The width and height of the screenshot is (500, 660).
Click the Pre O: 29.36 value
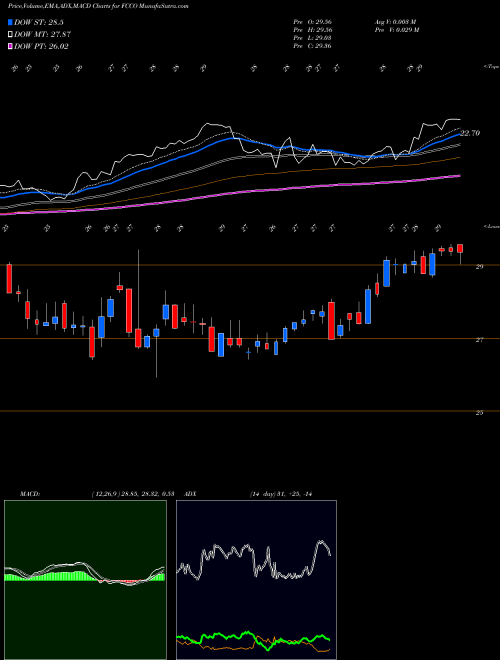pyautogui.click(x=312, y=22)
